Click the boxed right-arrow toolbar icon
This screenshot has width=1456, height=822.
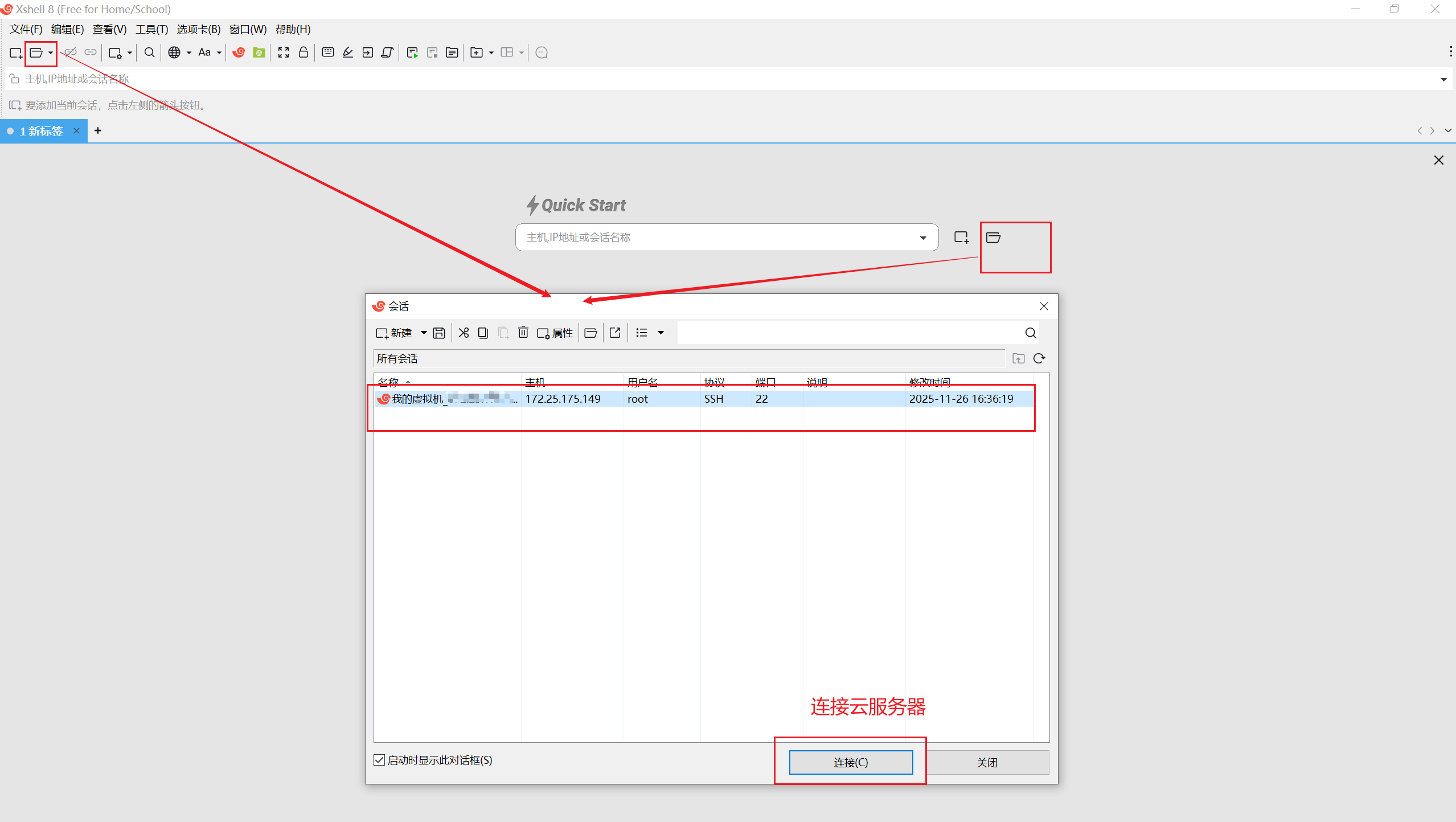point(368,52)
